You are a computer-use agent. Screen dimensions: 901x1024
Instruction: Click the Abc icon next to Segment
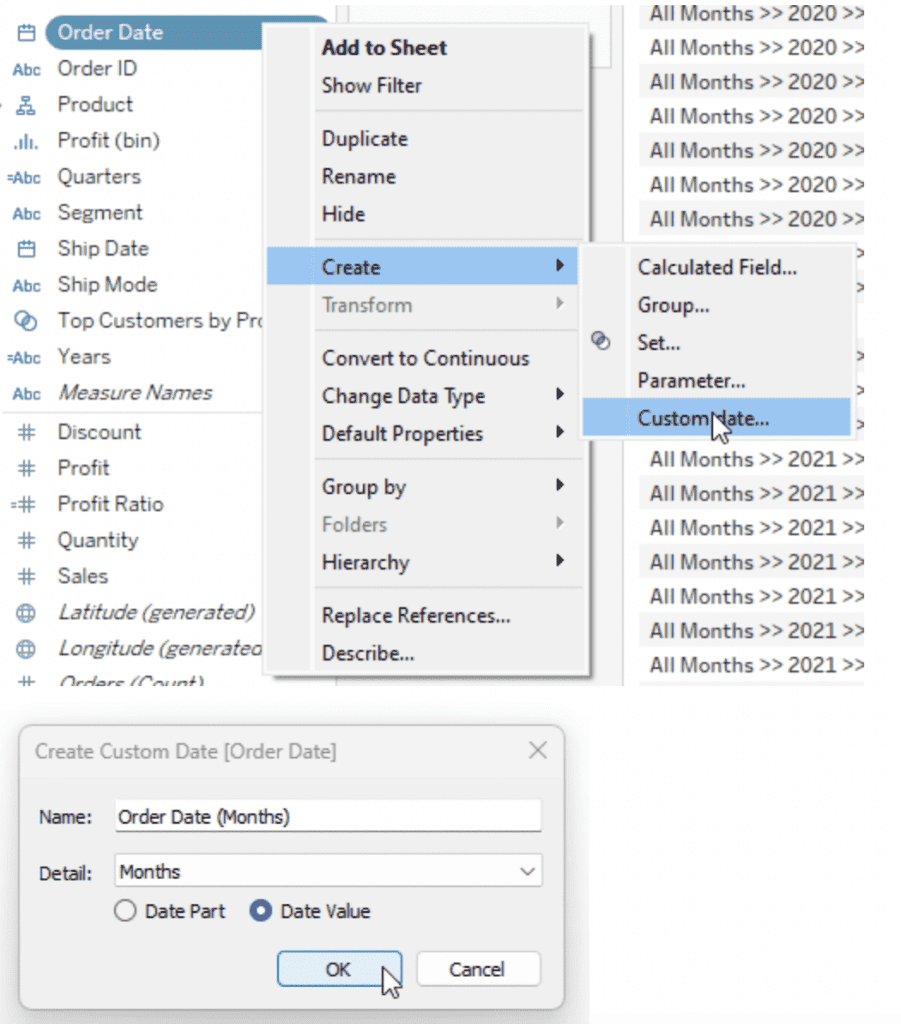(x=27, y=213)
